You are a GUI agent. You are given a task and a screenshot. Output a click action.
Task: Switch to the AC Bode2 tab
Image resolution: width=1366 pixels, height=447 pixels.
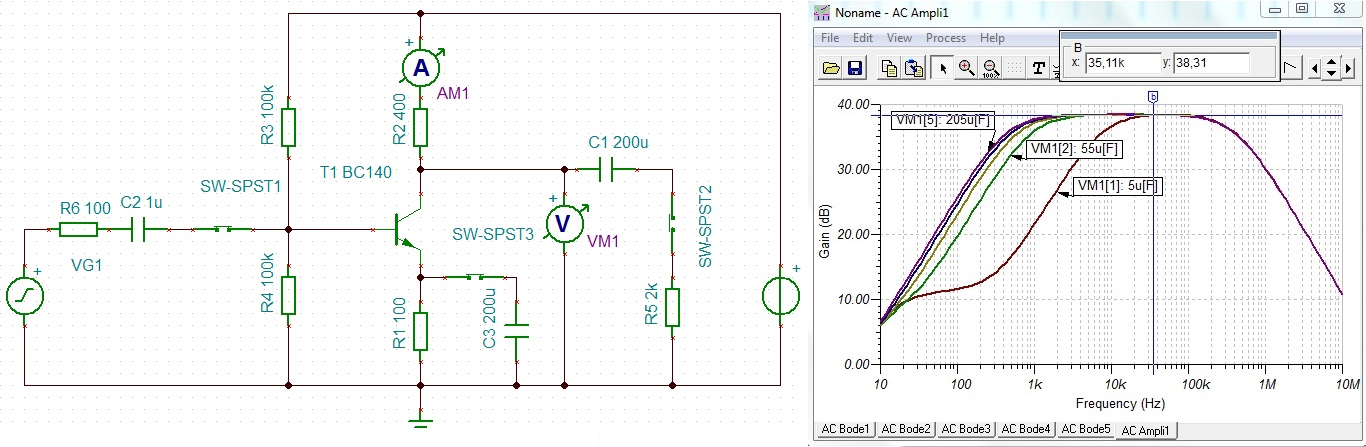[906, 429]
